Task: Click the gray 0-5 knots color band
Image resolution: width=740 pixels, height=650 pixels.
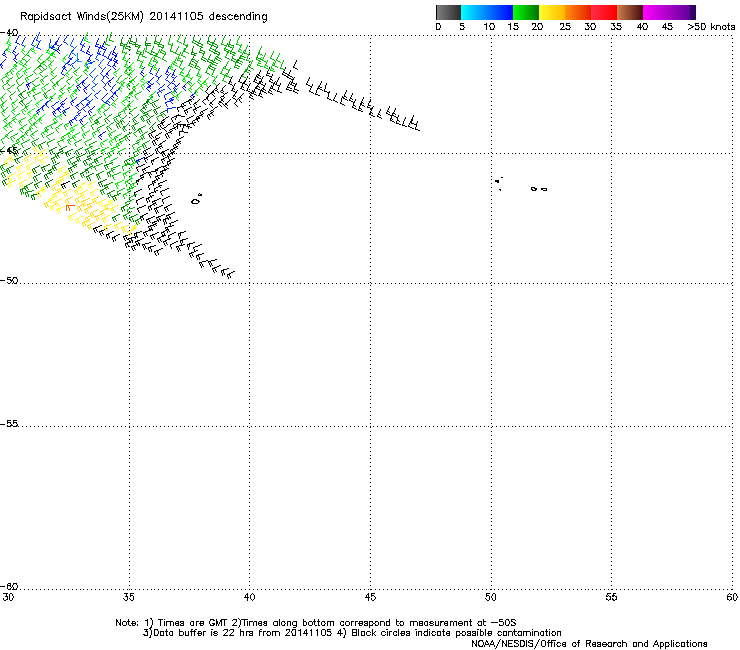Action: (448, 12)
